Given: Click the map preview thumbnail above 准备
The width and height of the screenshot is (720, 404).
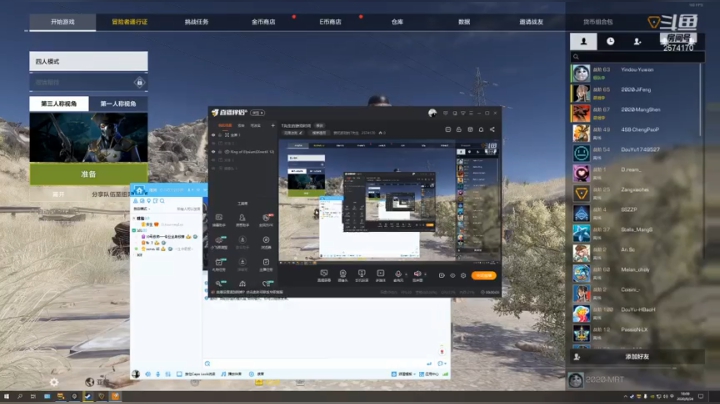Looking at the screenshot, I should tap(89, 137).
